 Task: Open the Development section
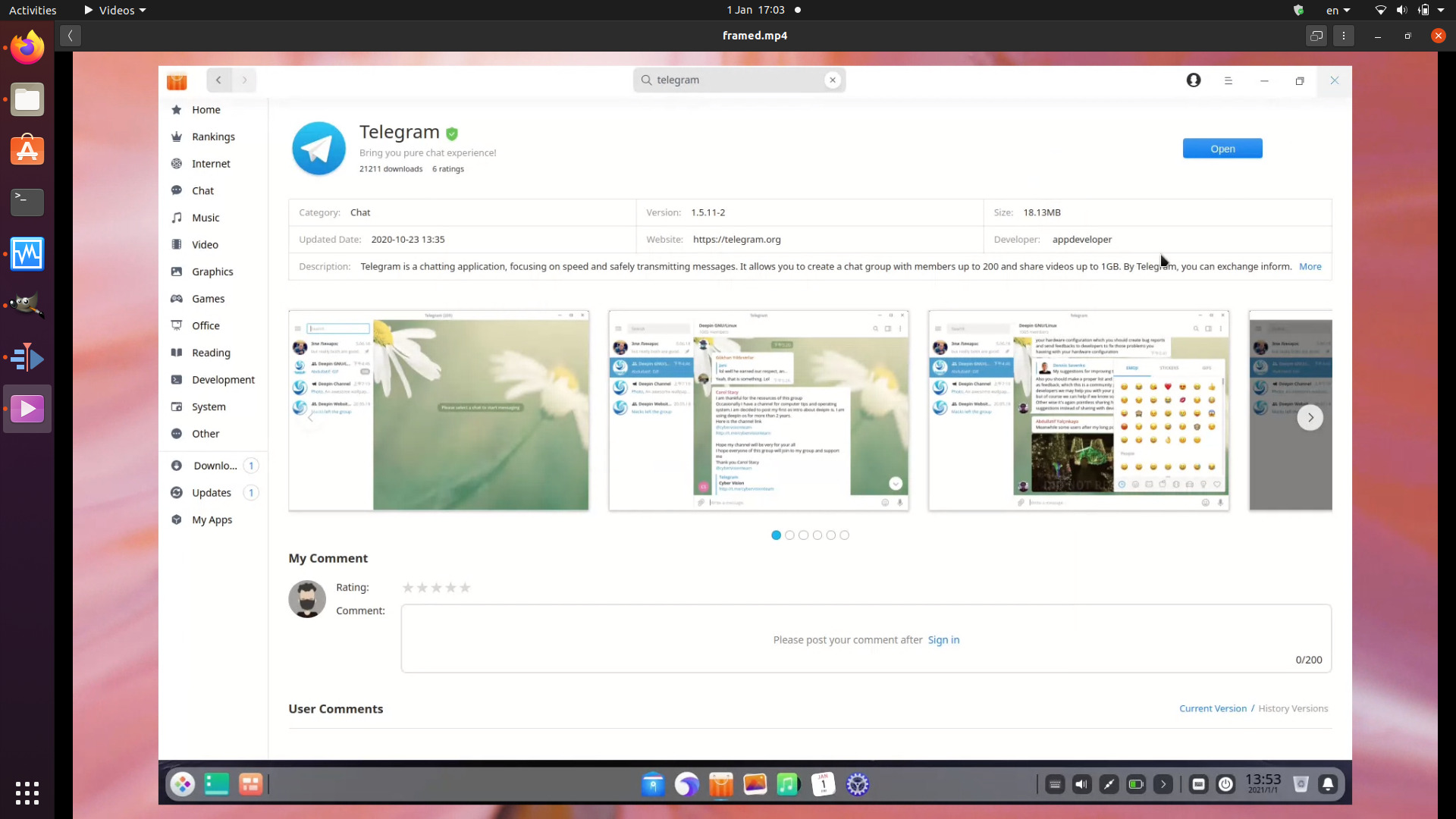(222, 379)
